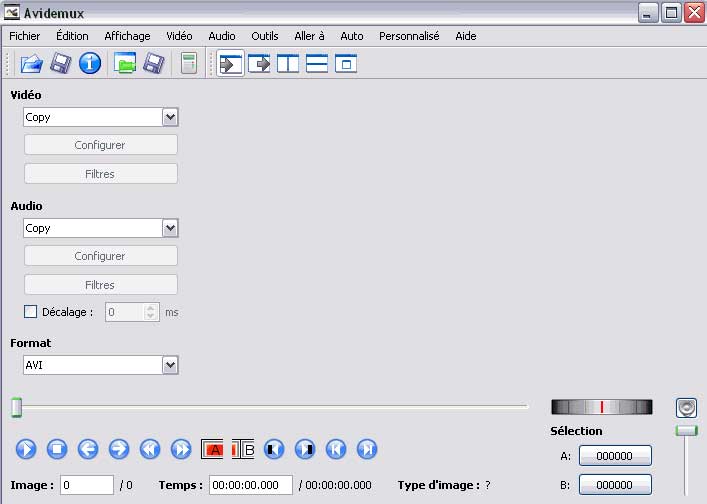707x504 pixels.
Task: Click the timeline seek slider handle
Action: pyautogui.click(x=17, y=407)
